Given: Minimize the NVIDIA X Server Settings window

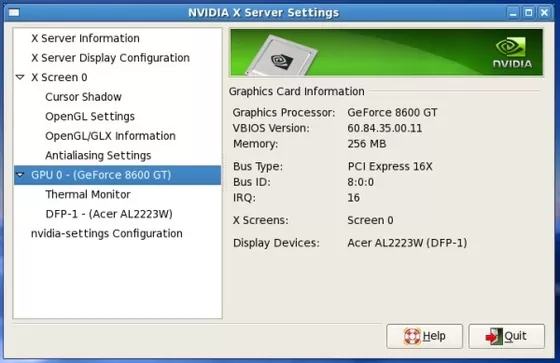Looking at the screenshot, I should point(513,13).
